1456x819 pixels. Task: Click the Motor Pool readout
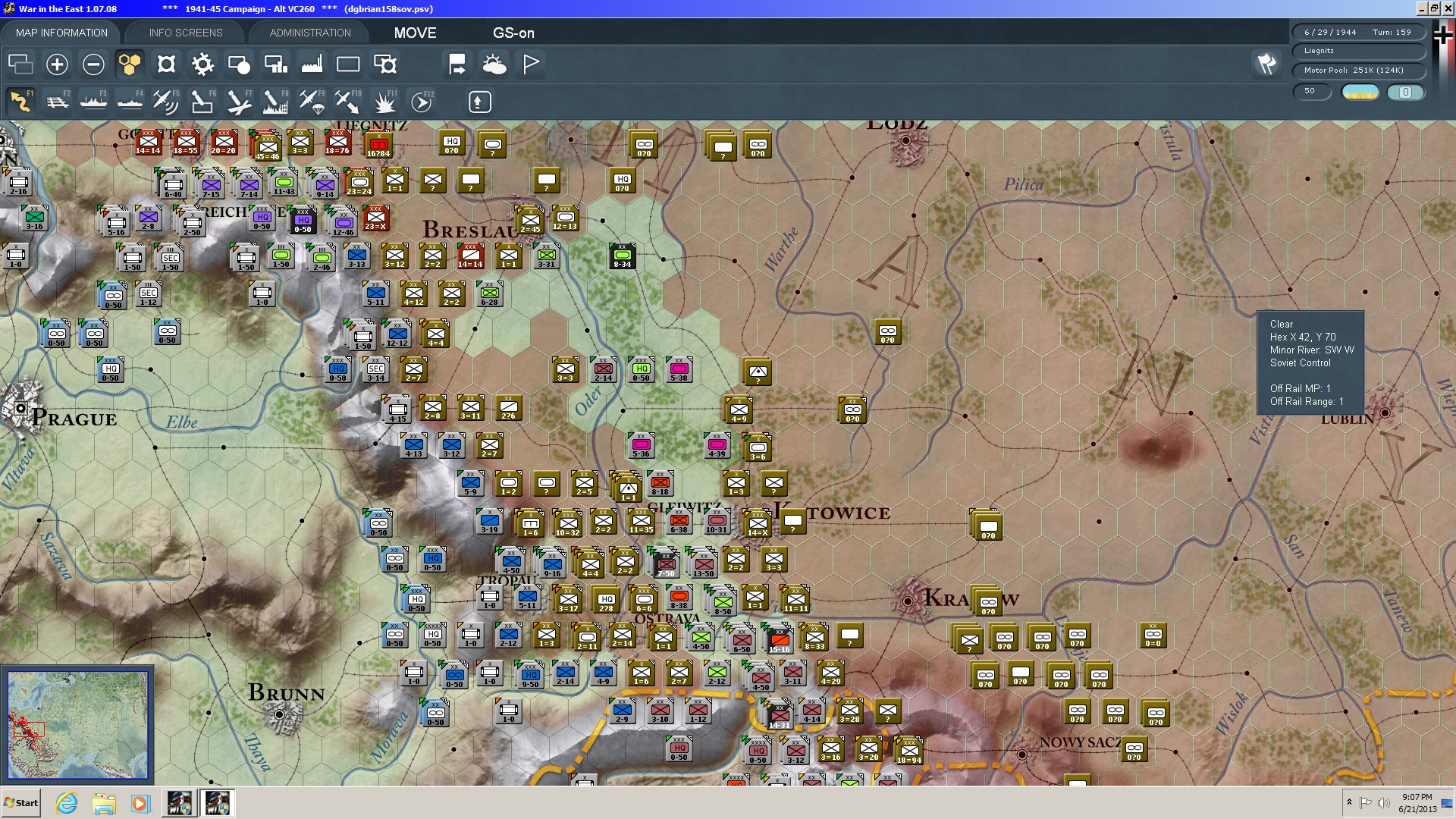coord(1358,71)
